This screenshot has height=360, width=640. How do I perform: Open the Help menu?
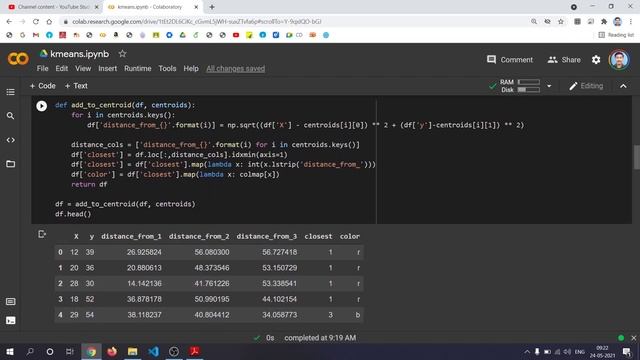(191, 69)
